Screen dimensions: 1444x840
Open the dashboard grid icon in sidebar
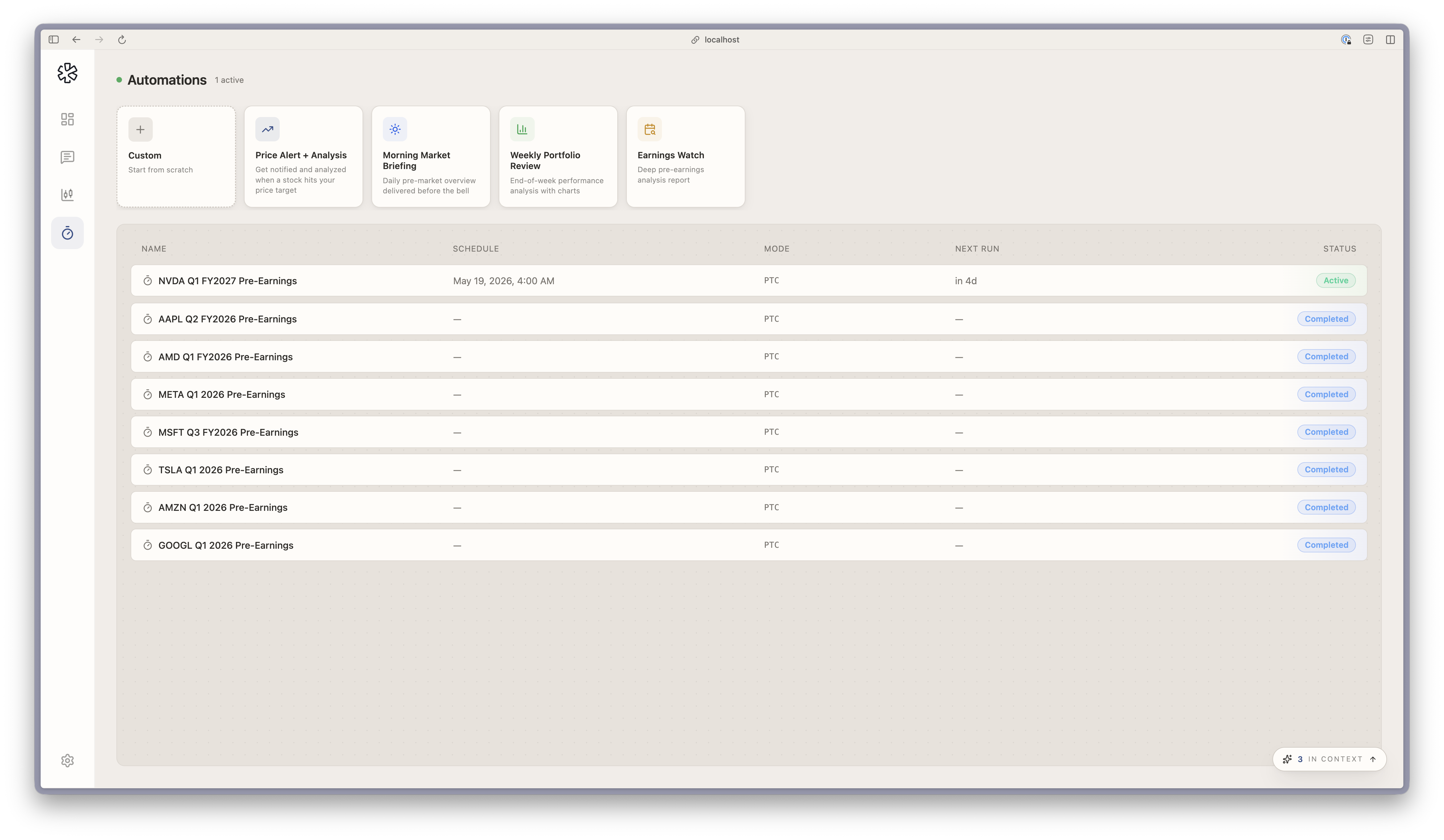(x=68, y=119)
